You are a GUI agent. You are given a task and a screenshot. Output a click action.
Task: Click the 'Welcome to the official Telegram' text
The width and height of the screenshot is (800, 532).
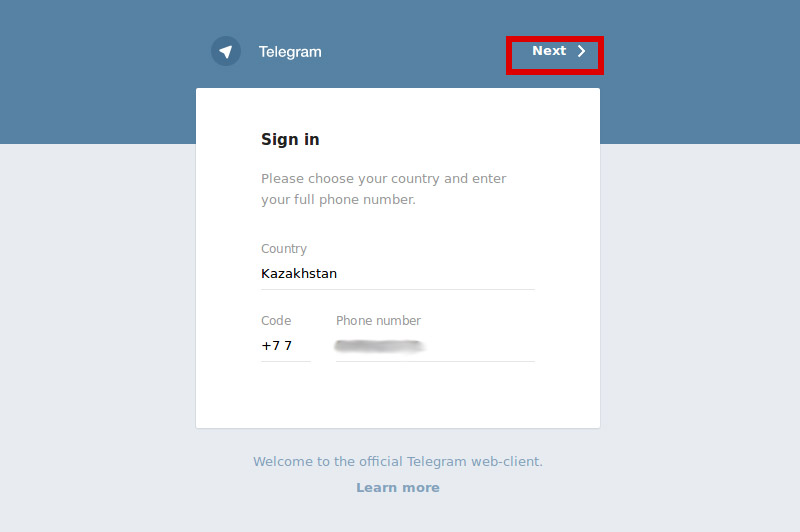[x=397, y=461]
